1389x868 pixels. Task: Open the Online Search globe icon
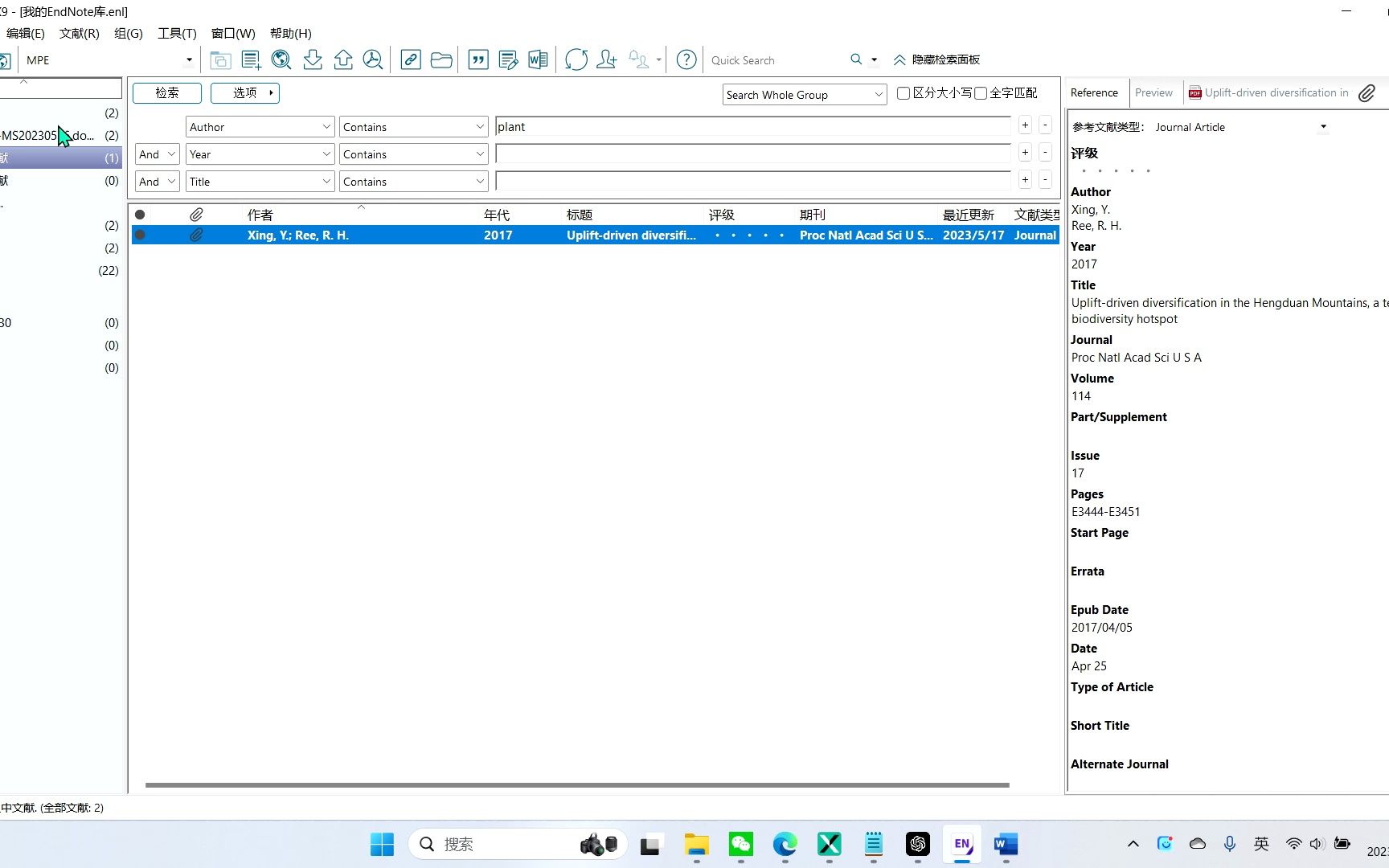(281, 59)
